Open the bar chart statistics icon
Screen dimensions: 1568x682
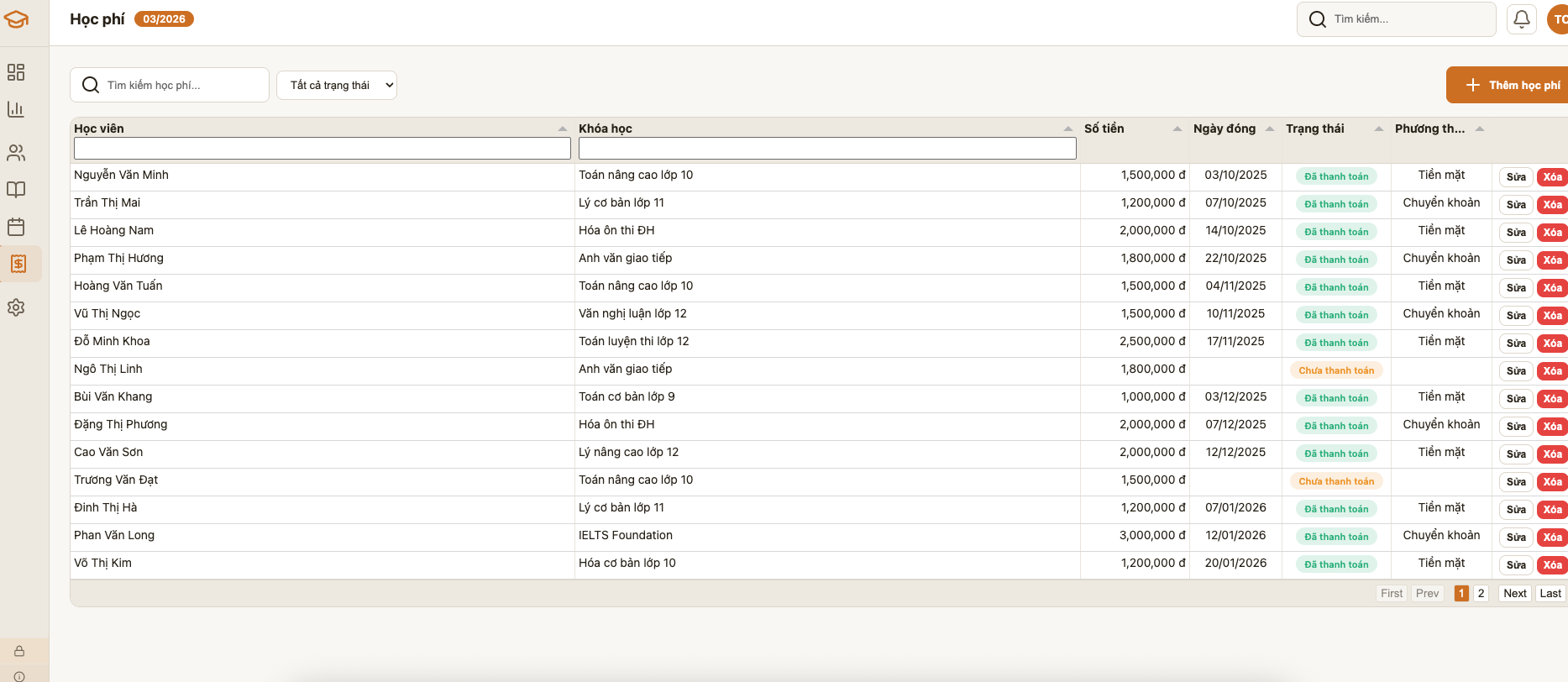point(16,109)
